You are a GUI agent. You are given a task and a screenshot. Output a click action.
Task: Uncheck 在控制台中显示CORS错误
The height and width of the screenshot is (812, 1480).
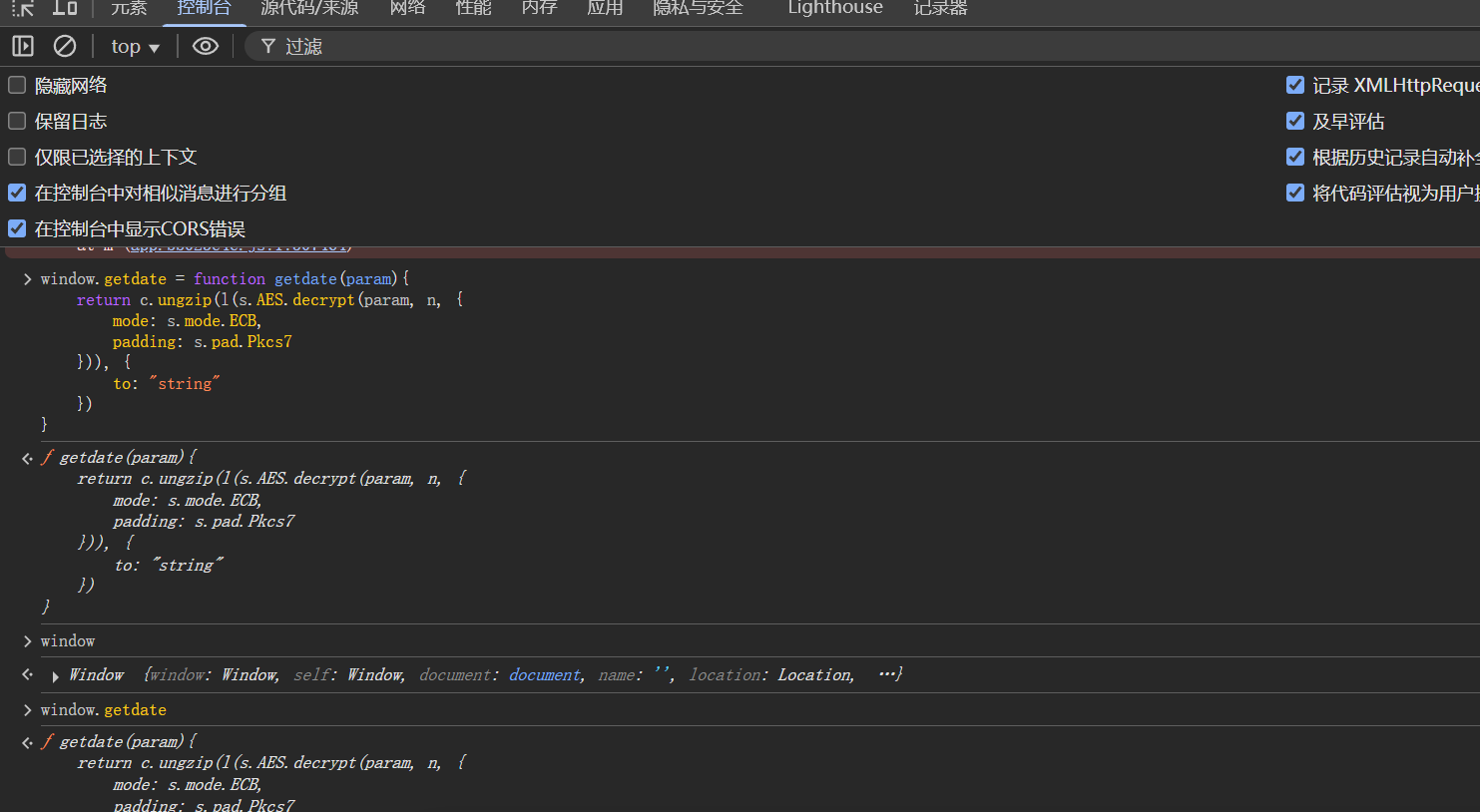(17, 228)
